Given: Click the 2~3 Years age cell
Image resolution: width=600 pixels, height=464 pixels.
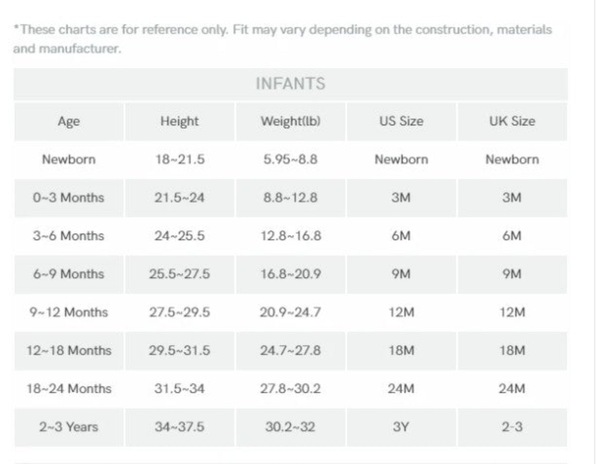Looking at the screenshot, I should click(x=69, y=427).
